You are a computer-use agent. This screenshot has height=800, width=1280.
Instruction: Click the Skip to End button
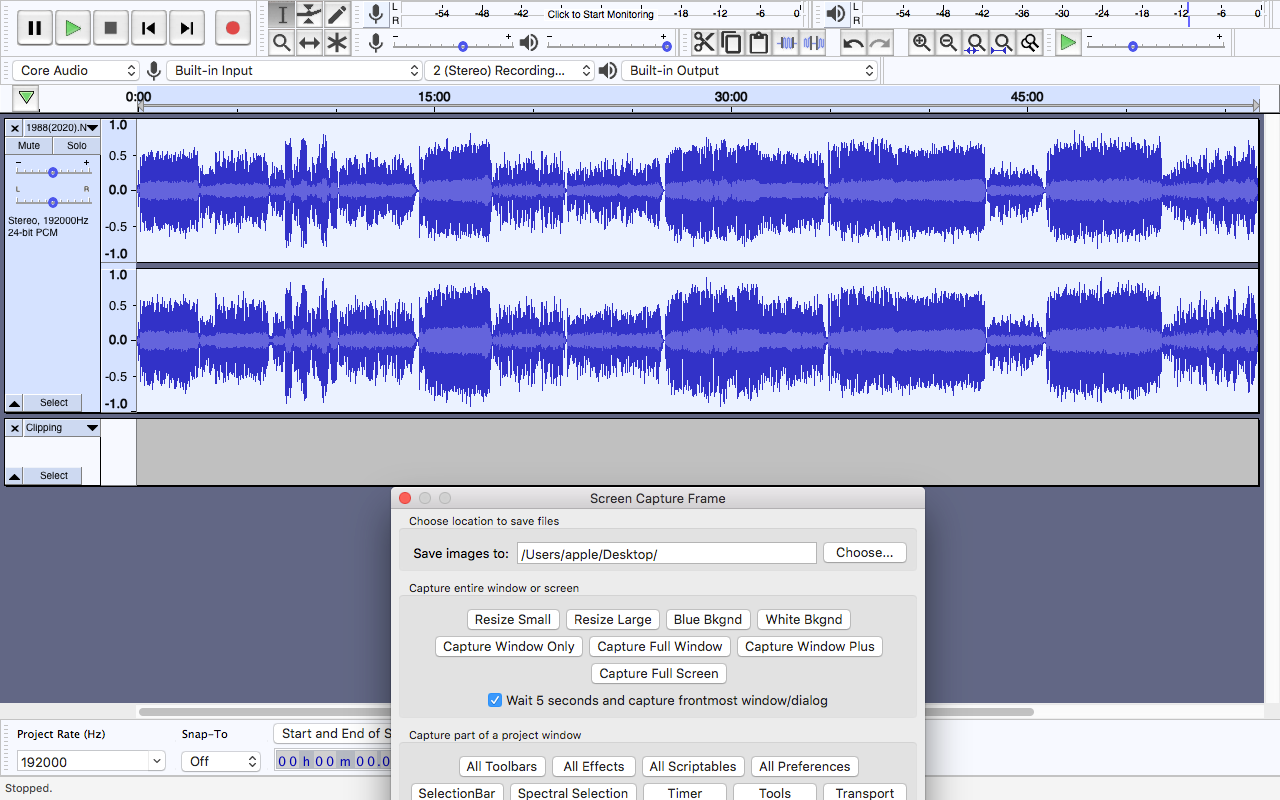[187, 28]
